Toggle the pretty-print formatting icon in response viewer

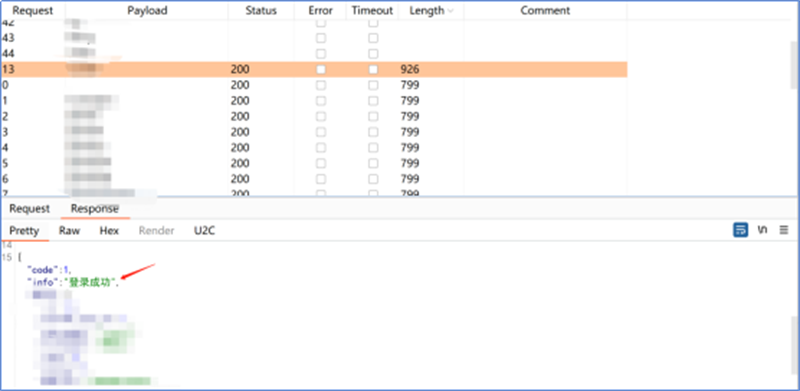740,230
